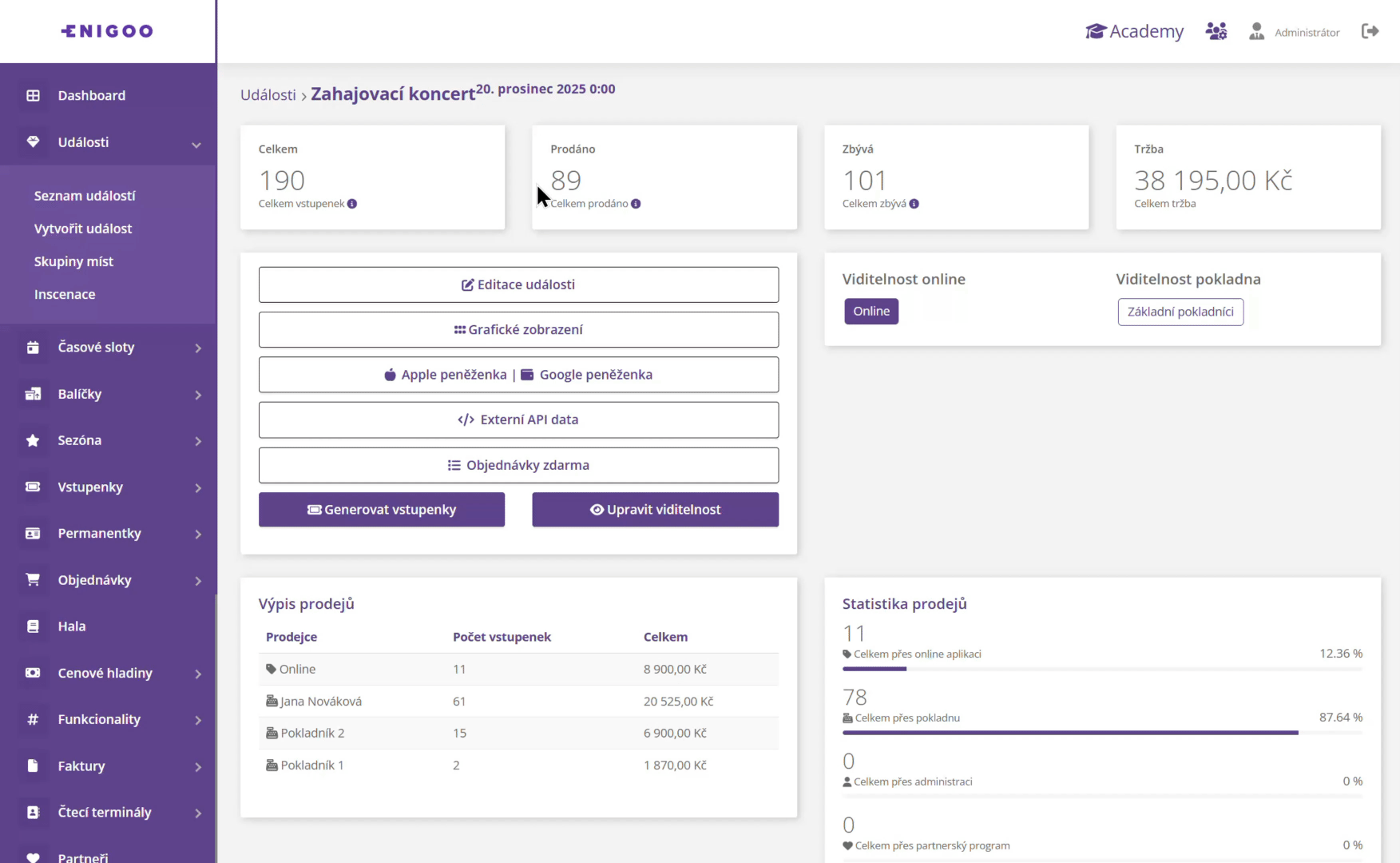1400x863 pixels.
Task: Toggle Základní pokladníci visibility badge
Action: click(x=1180, y=312)
